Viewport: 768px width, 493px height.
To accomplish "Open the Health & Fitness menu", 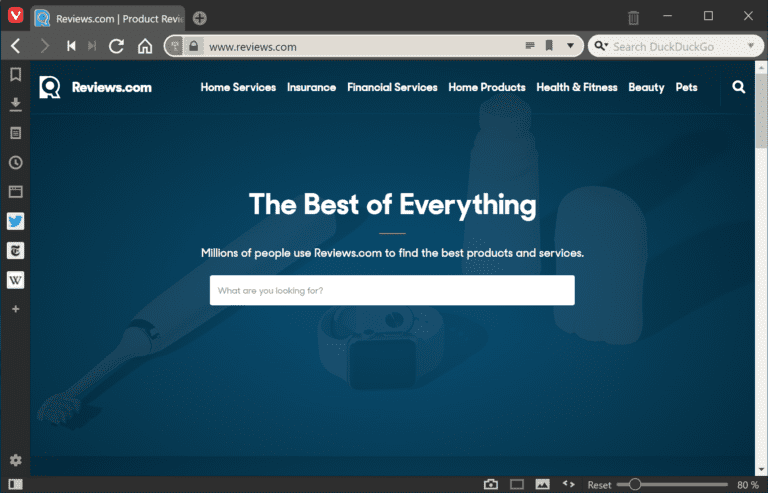I will pos(577,87).
